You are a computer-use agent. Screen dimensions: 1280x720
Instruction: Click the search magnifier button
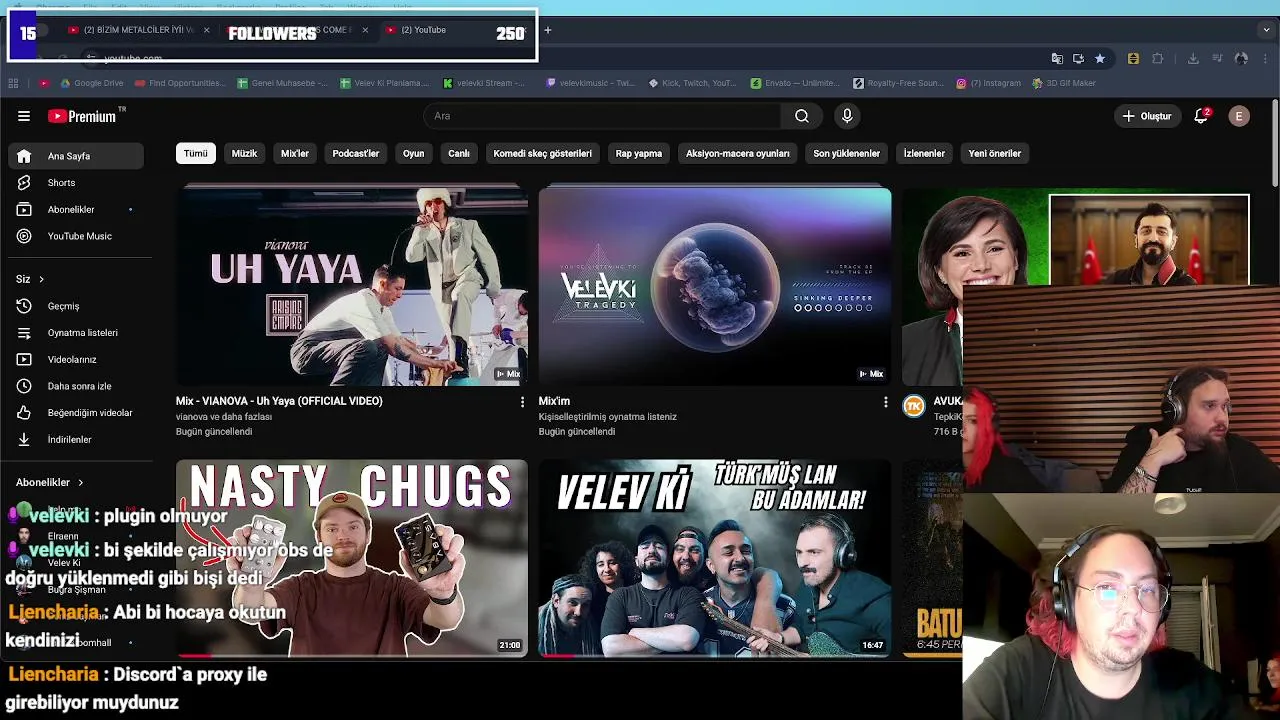coord(802,116)
